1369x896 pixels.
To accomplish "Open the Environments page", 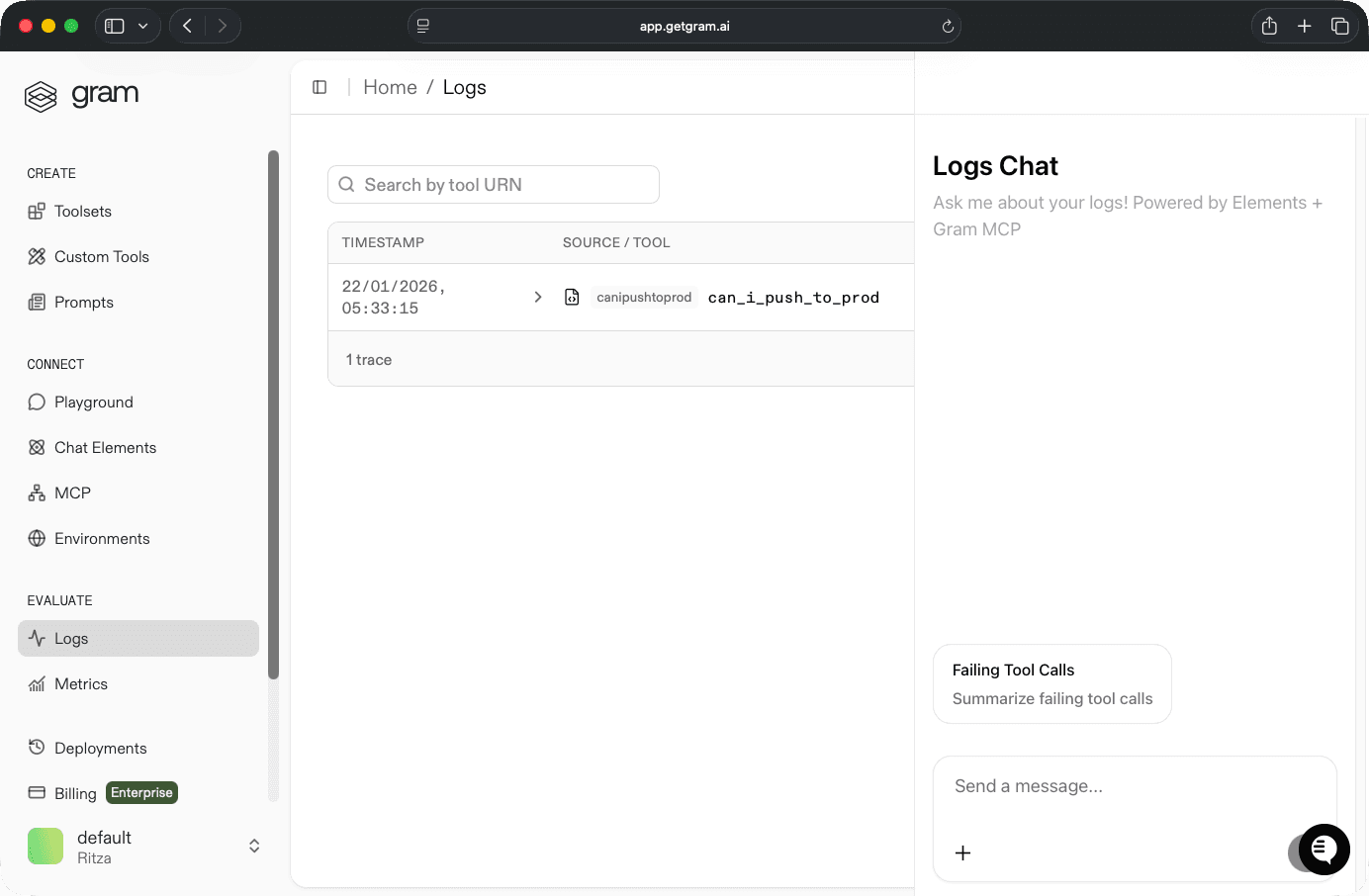I will [x=102, y=538].
